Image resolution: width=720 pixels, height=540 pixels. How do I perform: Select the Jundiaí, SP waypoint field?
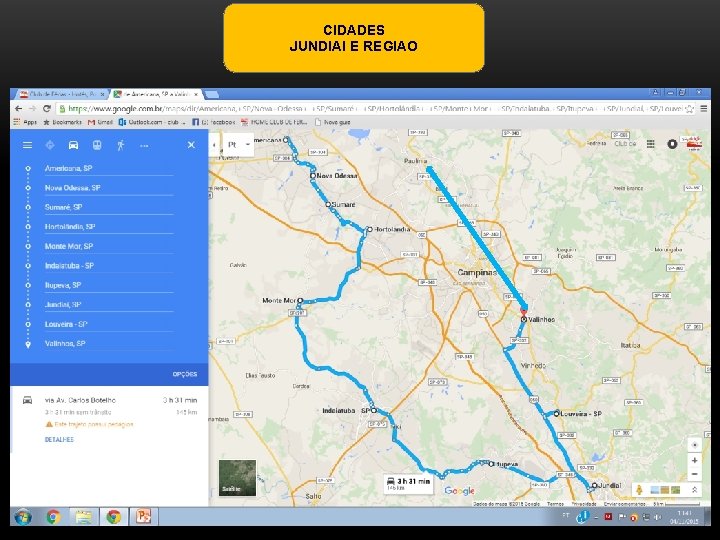coord(109,304)
